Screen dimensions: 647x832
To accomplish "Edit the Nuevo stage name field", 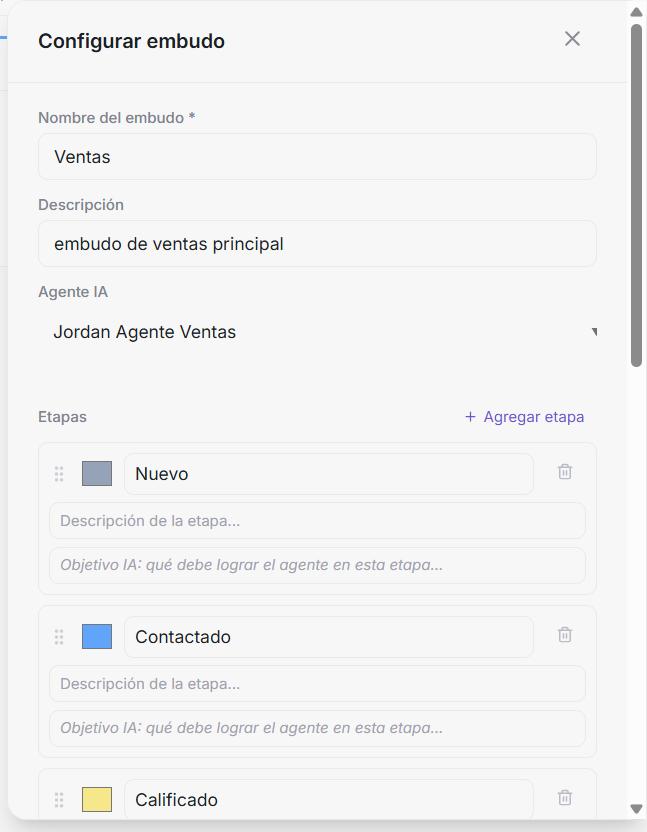I will [329, 474].
